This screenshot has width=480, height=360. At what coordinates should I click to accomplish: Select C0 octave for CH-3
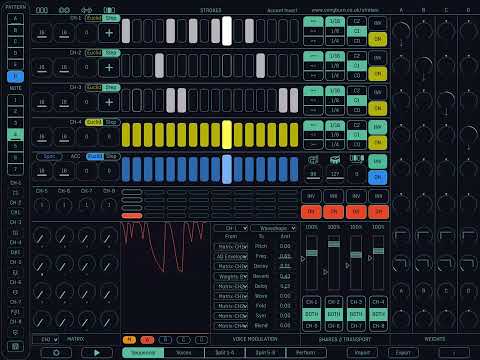point(357,110)
